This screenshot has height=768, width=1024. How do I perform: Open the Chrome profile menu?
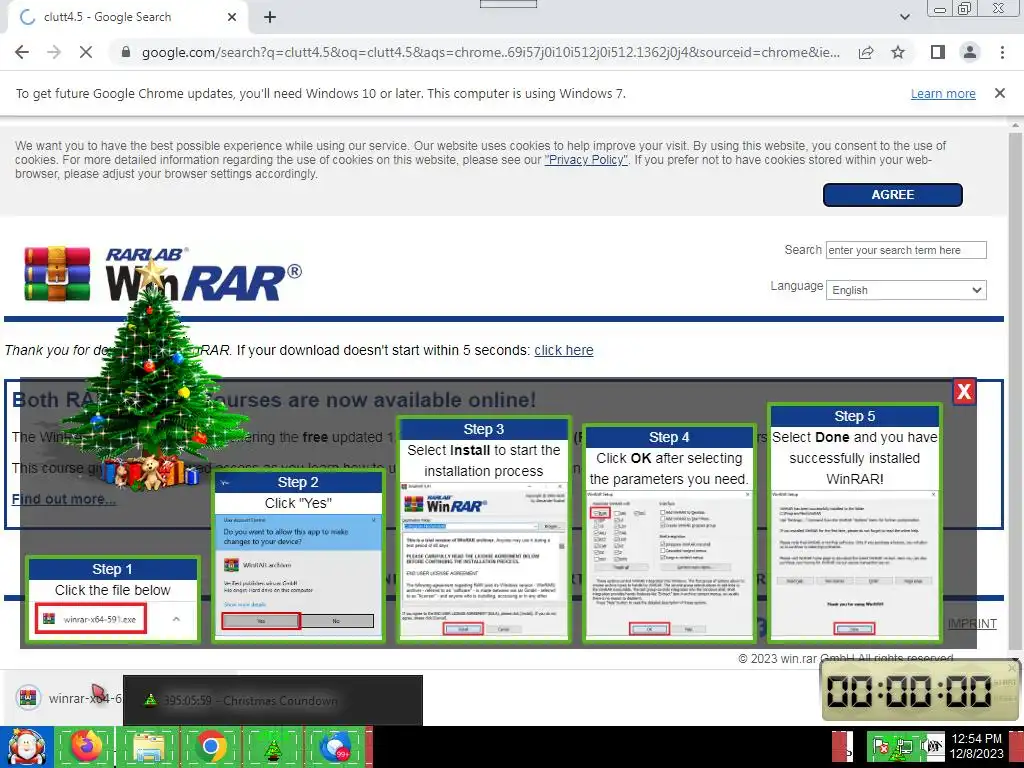(x=970, y=52)
